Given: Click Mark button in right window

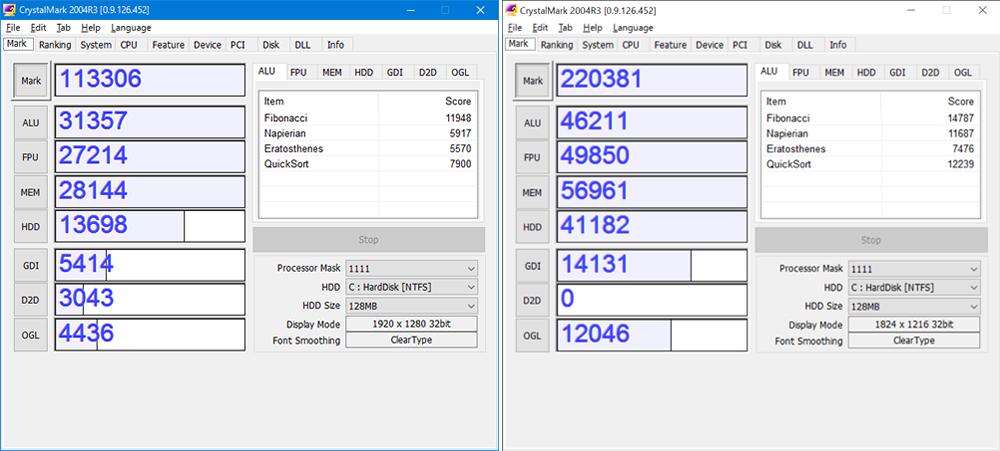Looking at the screenshot, I should tap(533, 81).
